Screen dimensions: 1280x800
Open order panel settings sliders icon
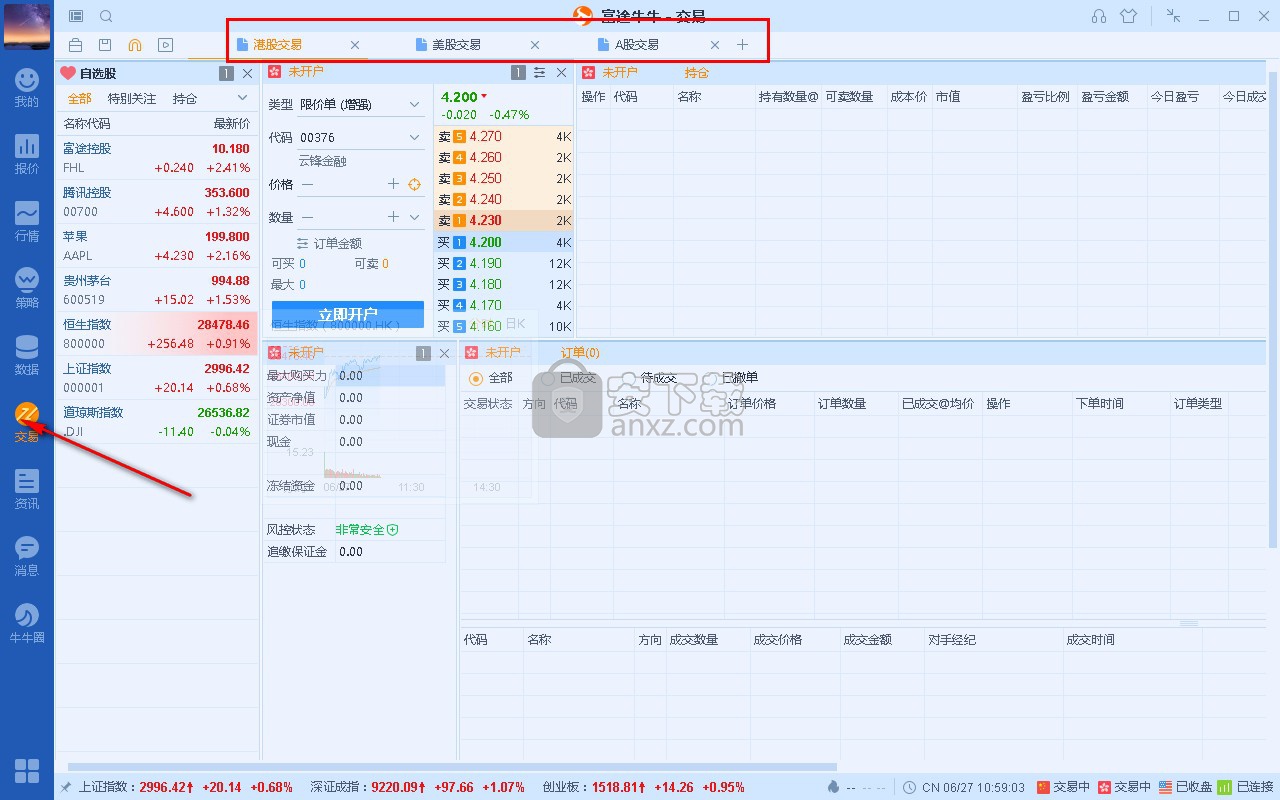pos(539,73)
